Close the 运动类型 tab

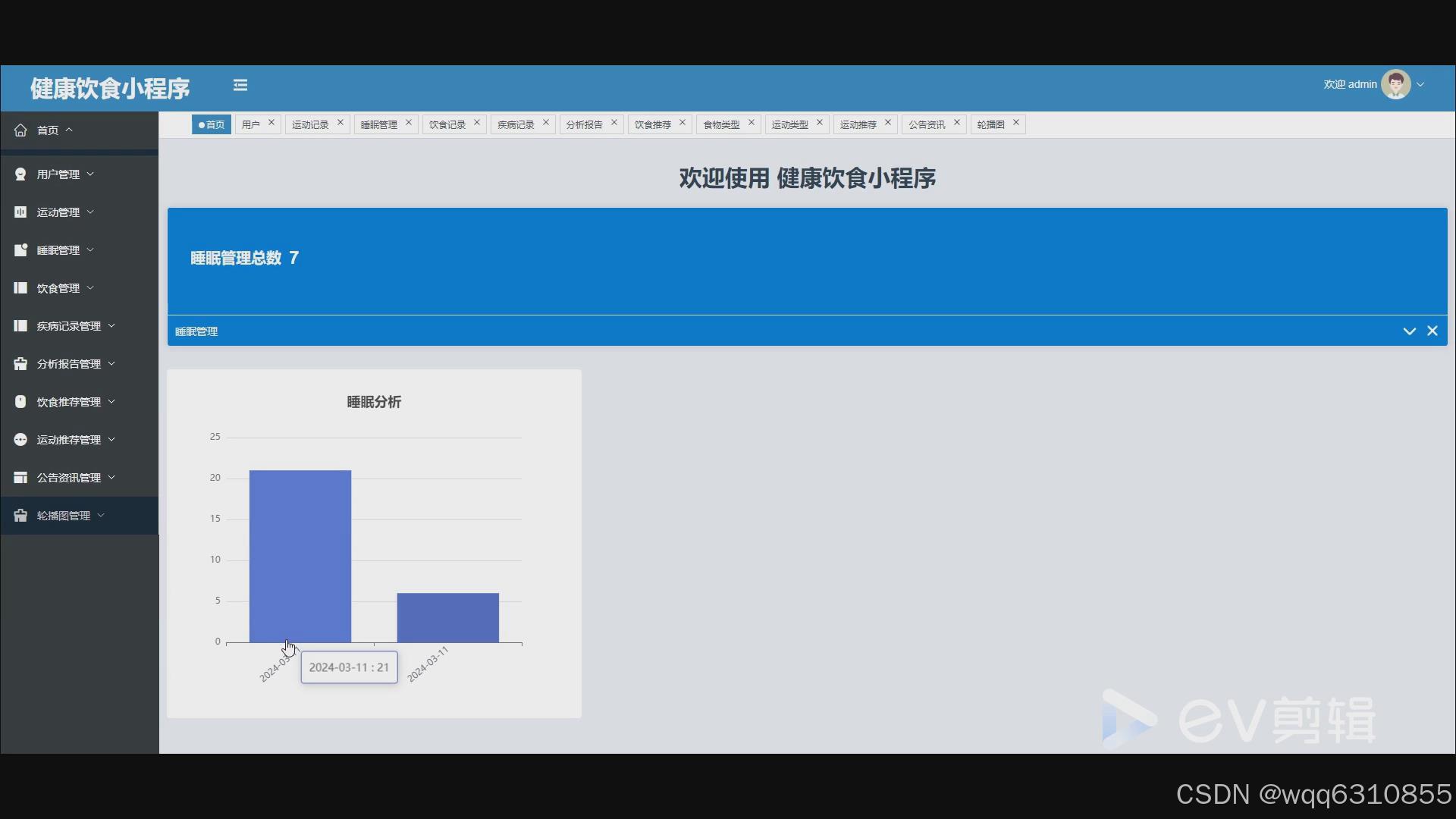click(820, 122)
